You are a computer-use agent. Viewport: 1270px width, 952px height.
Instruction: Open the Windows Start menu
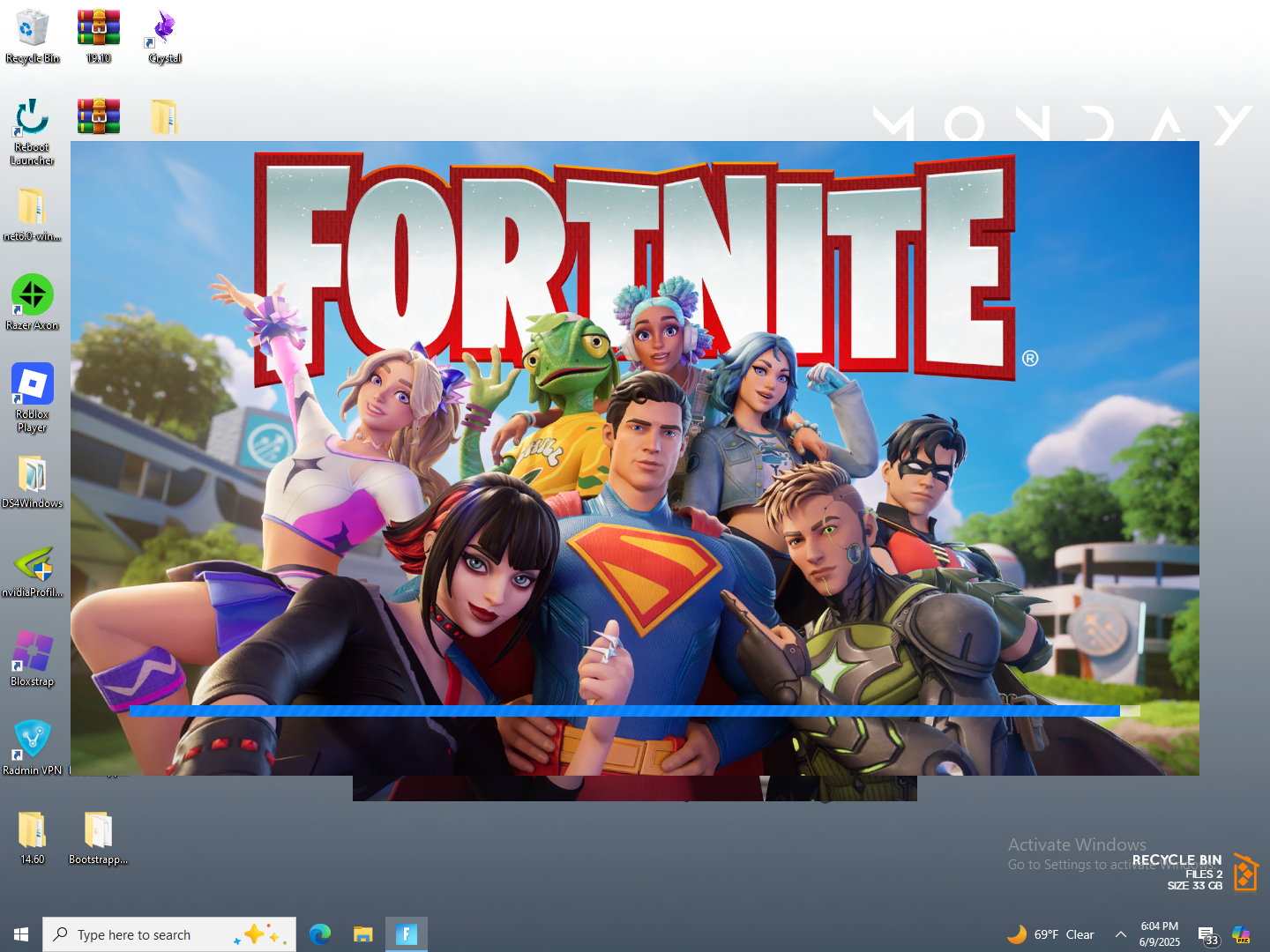coord(21,934)
